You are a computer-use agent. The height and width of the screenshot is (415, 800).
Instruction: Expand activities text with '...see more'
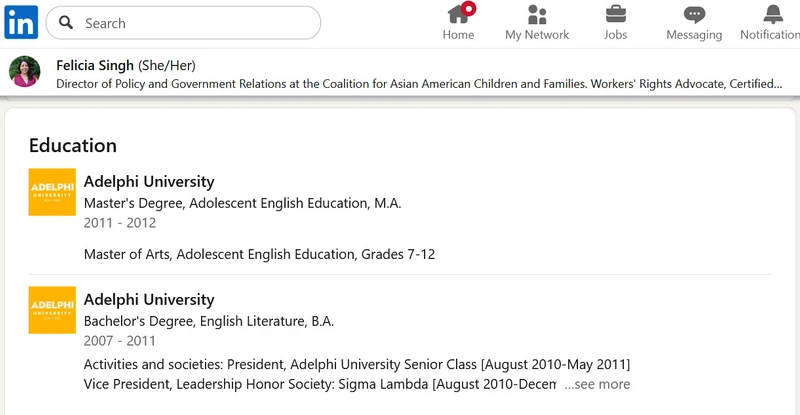[597, 384]
